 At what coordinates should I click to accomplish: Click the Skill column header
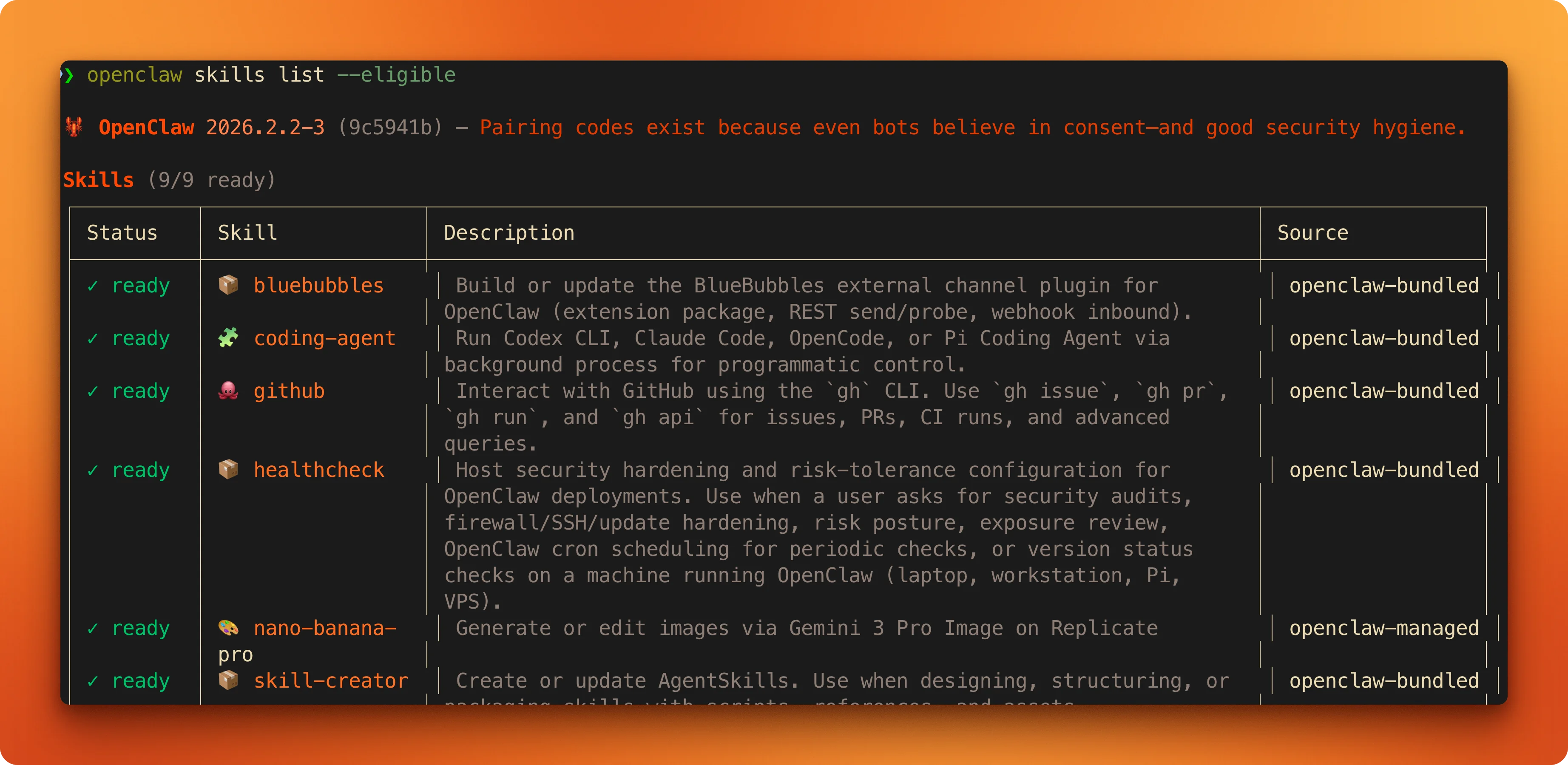(248, 233)
